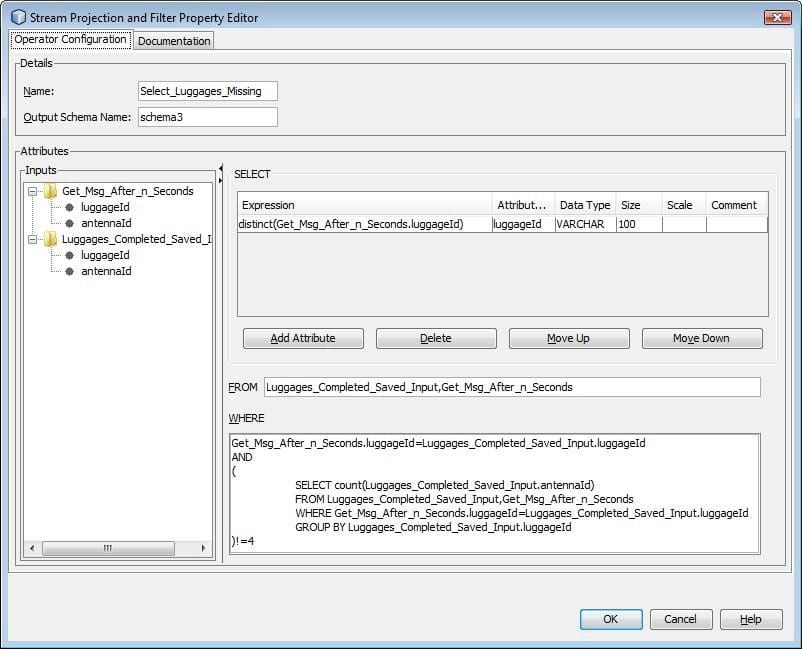The height and width of the screenshot is (649, 802).
Task: Select the Operator Configuration tab
Action: (x=70, y=40)
